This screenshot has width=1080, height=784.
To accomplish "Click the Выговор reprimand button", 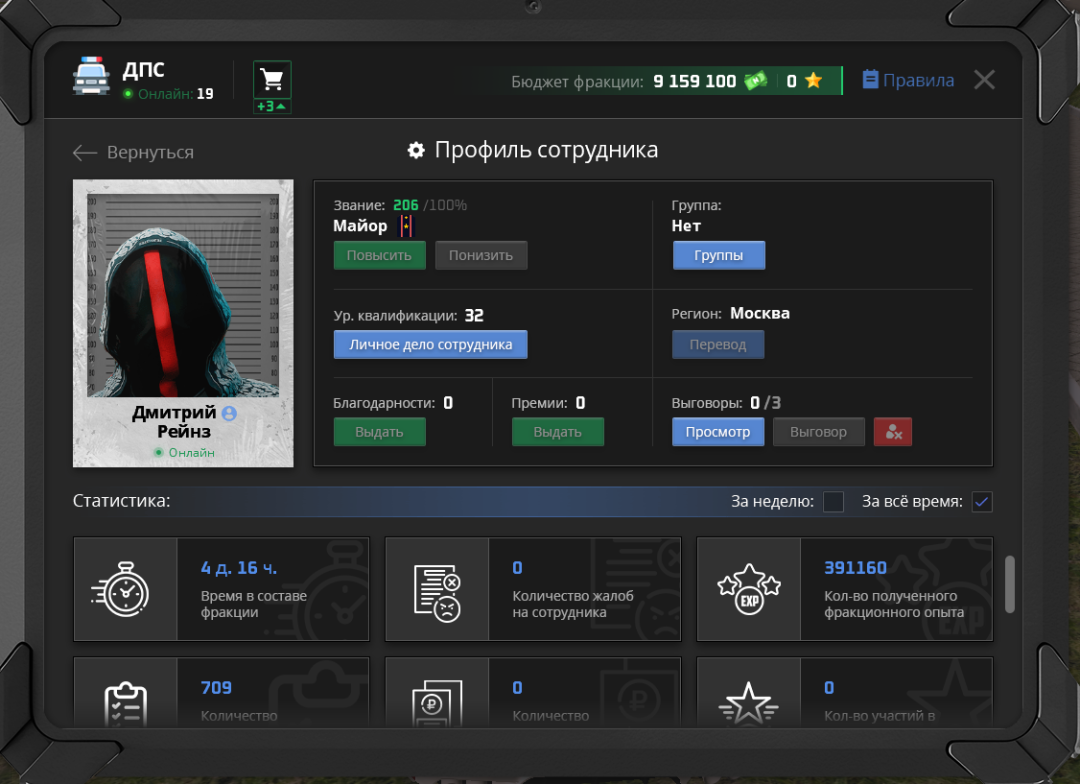I will [818, 432].
